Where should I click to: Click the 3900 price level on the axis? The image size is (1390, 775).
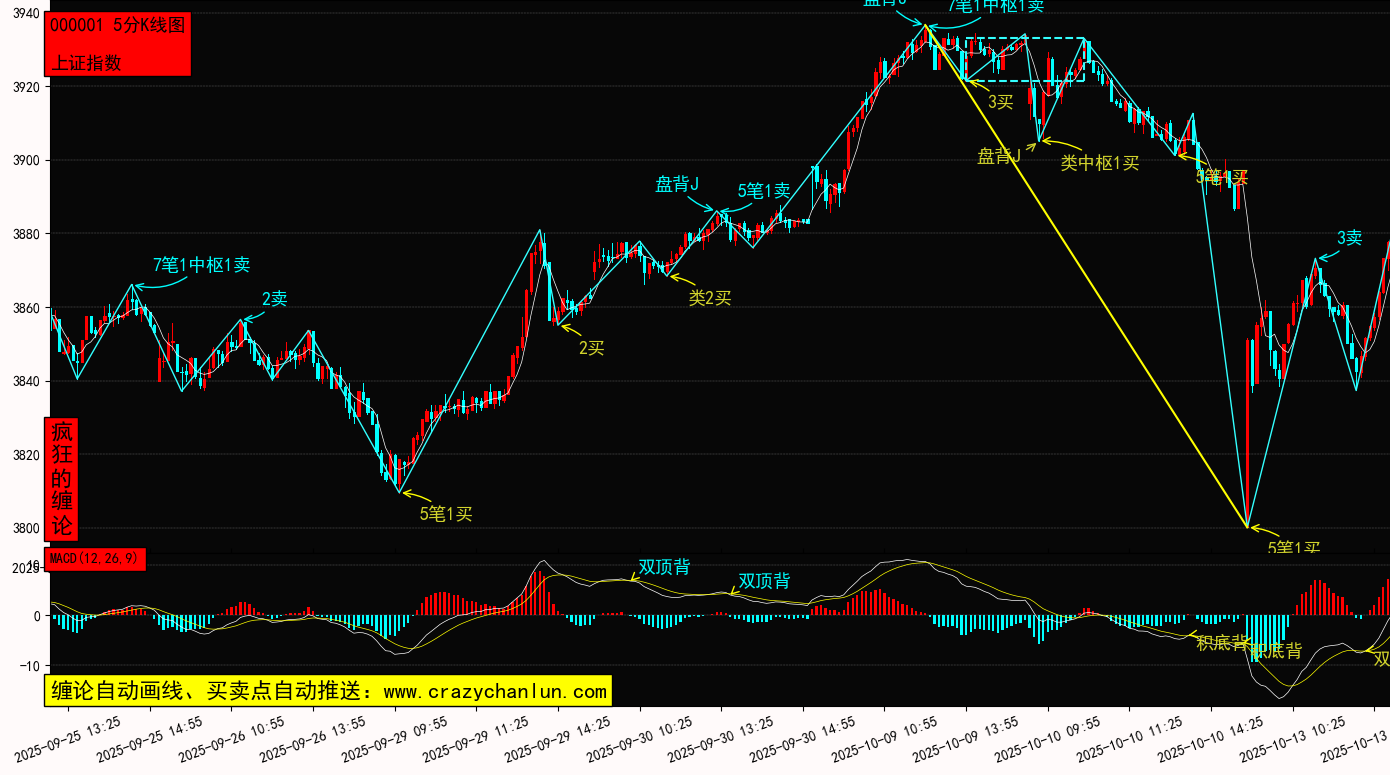[24, 160]
